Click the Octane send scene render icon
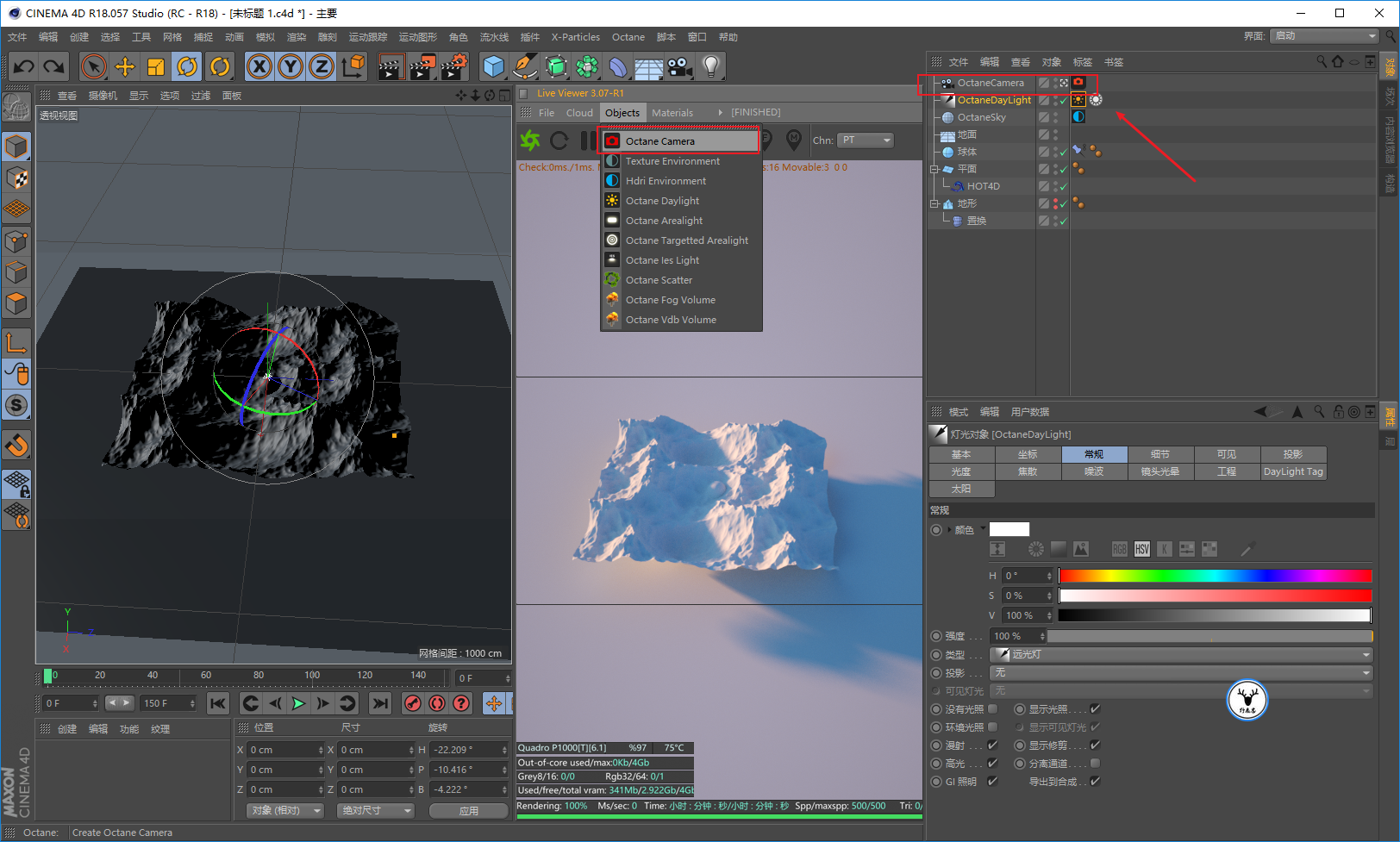This screenshot has width=1400, height=842. point(530,140)
